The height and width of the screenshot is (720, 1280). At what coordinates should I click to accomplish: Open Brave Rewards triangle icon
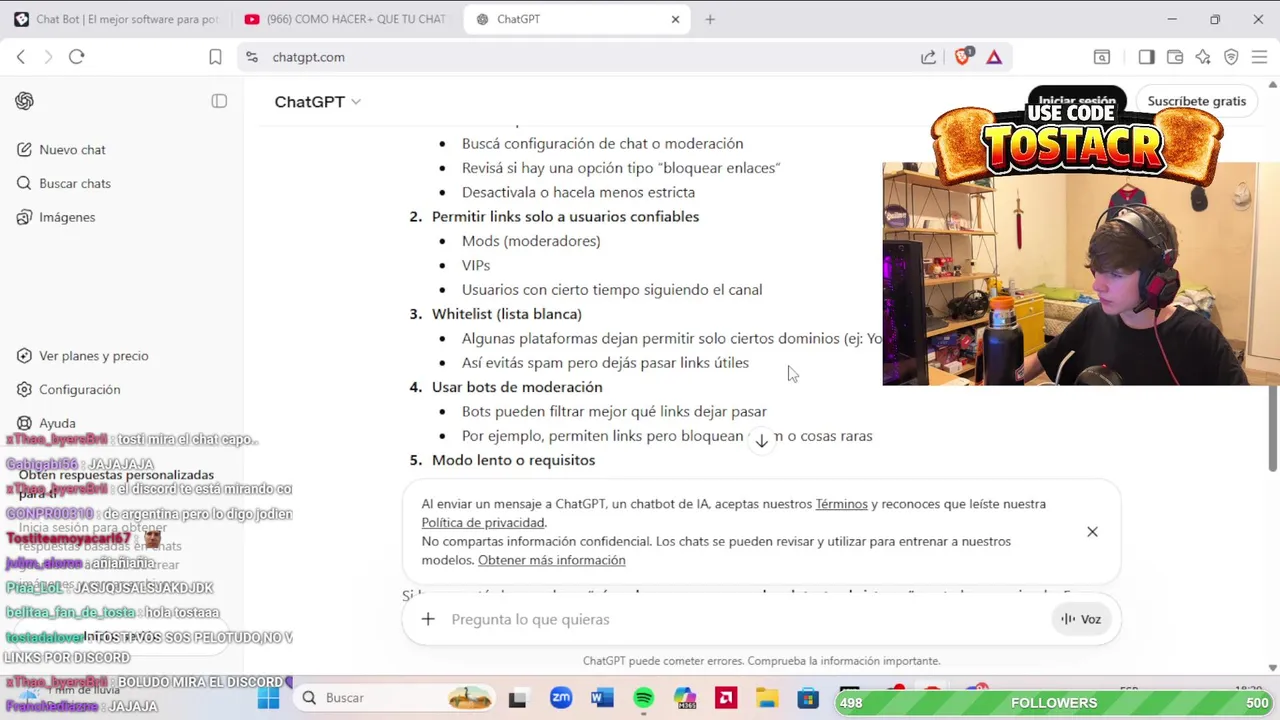coord(994,57)
